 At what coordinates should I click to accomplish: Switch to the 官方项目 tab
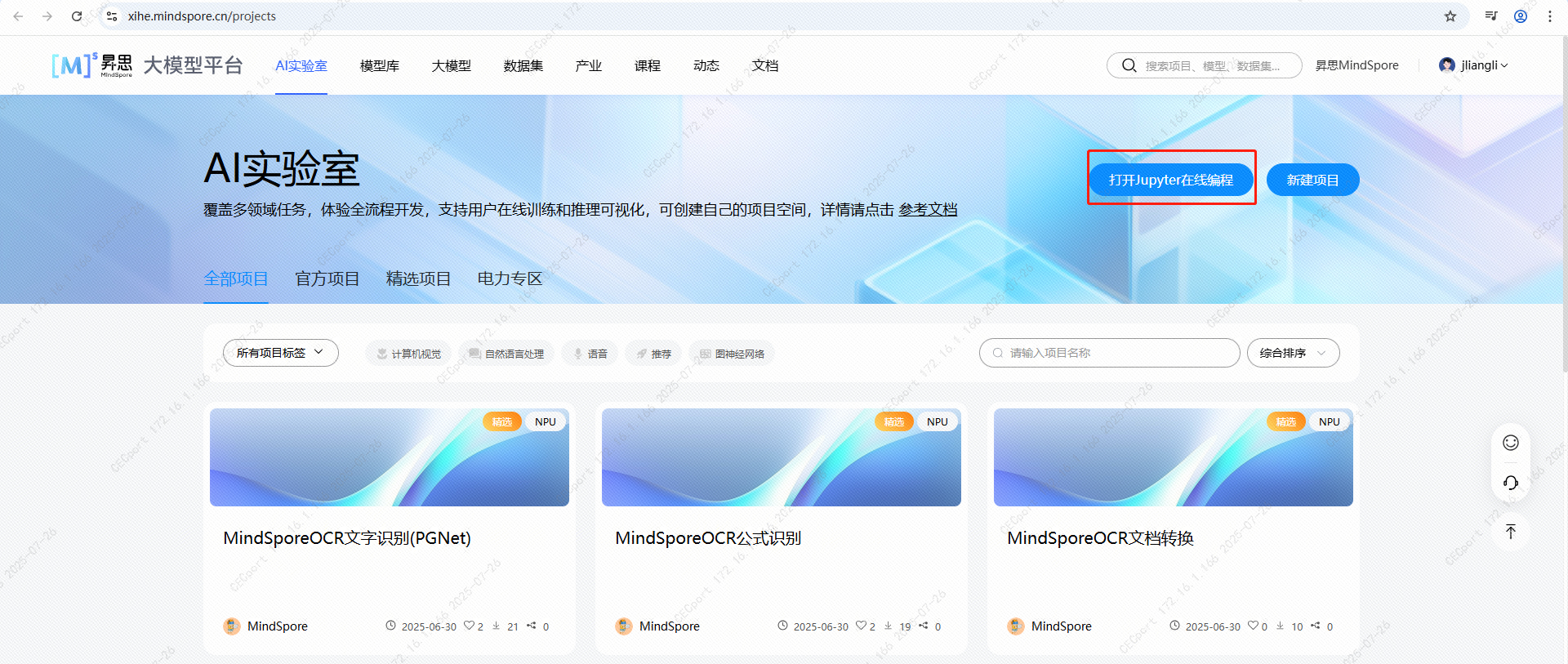[327, 279]
